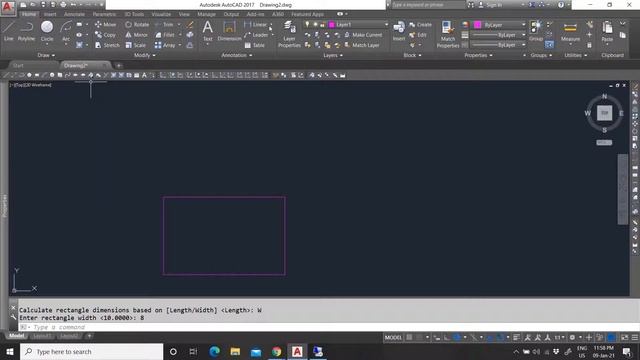Image resolution: width=640 pixels, height=360 pixels.
Task: Toggle the layer on/off lightbulb icon
Action: tap(307, 24)
